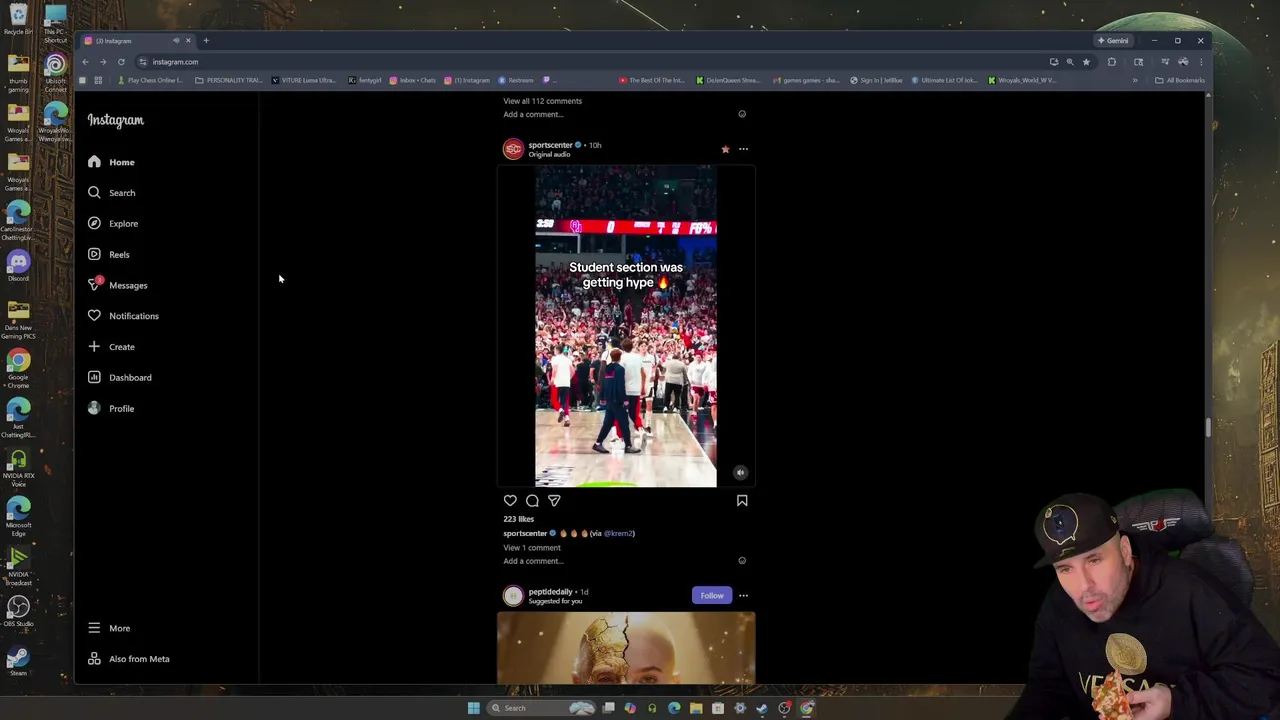Open All Bookmarks folder

pos(1180,80)
